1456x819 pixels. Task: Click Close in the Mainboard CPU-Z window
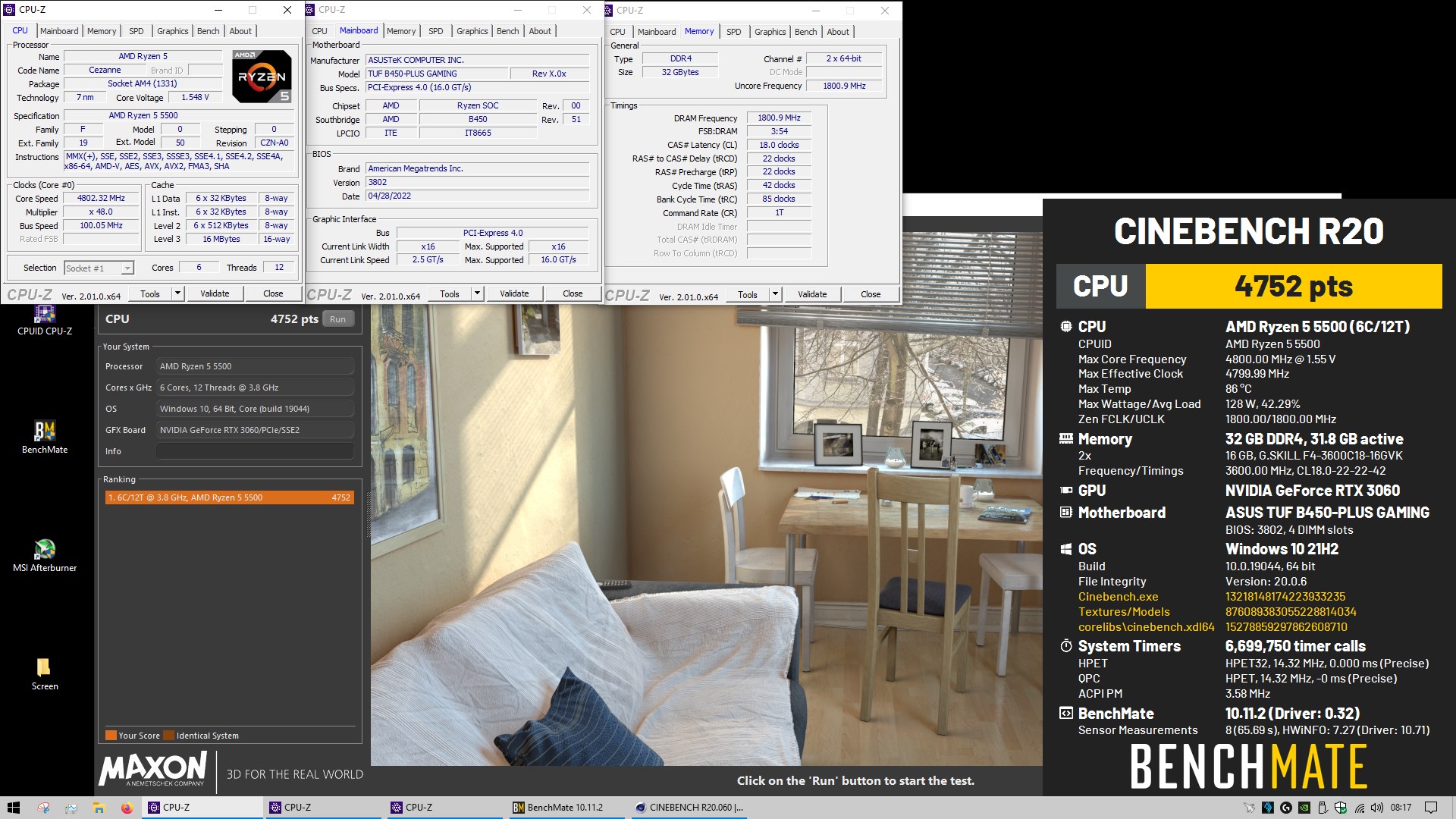click(573, 293)
